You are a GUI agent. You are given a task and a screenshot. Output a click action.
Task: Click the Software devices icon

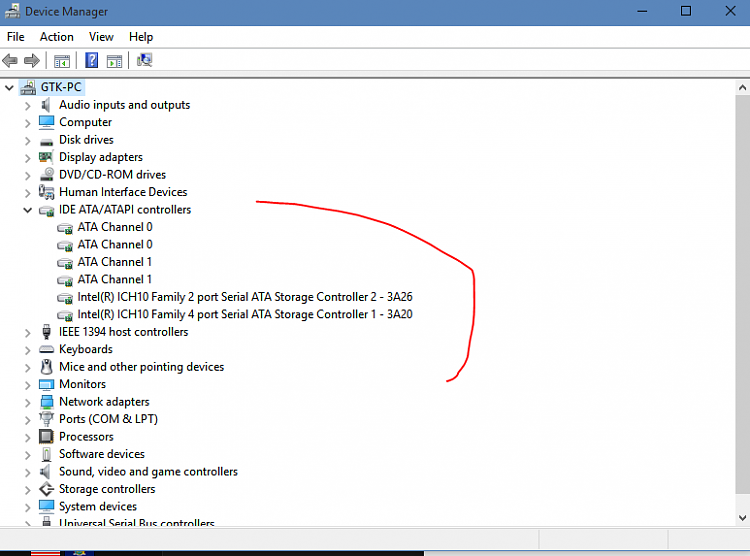46,454
